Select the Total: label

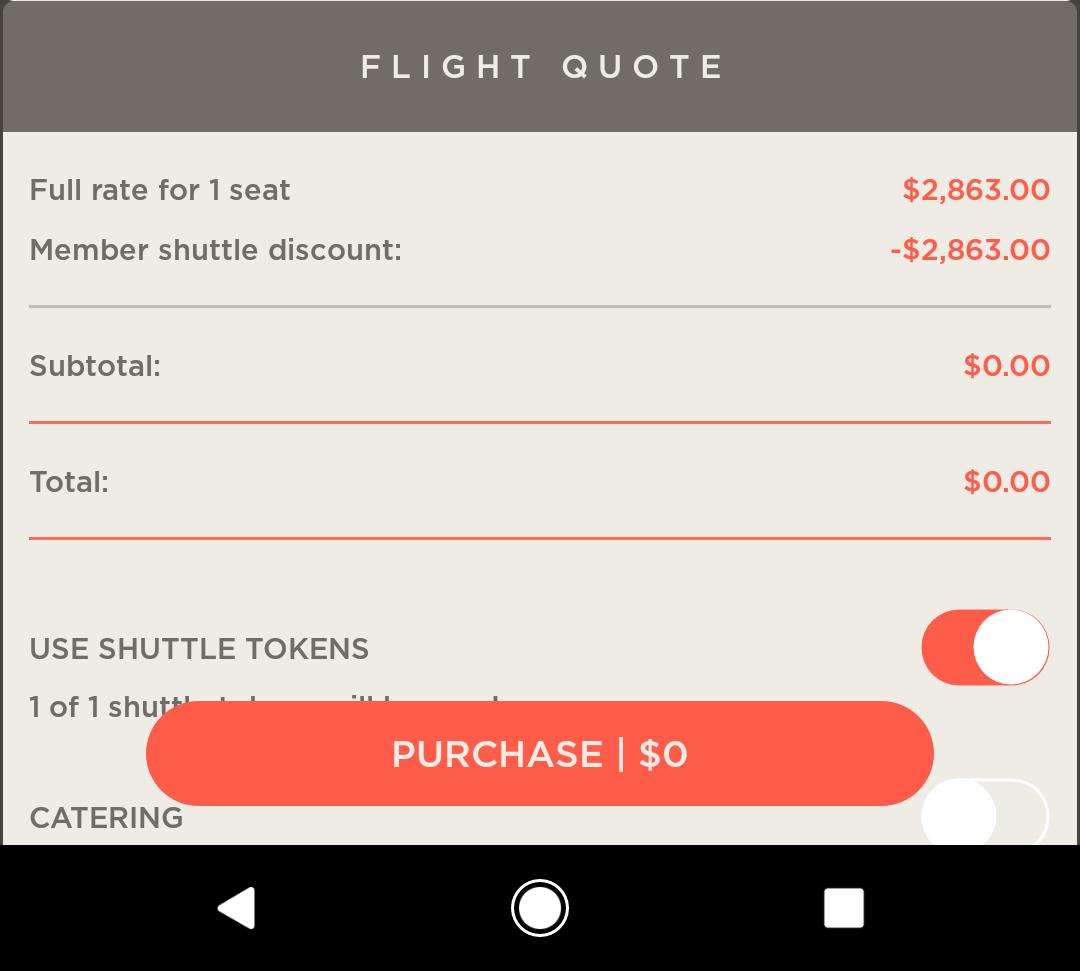pos(69,482)
